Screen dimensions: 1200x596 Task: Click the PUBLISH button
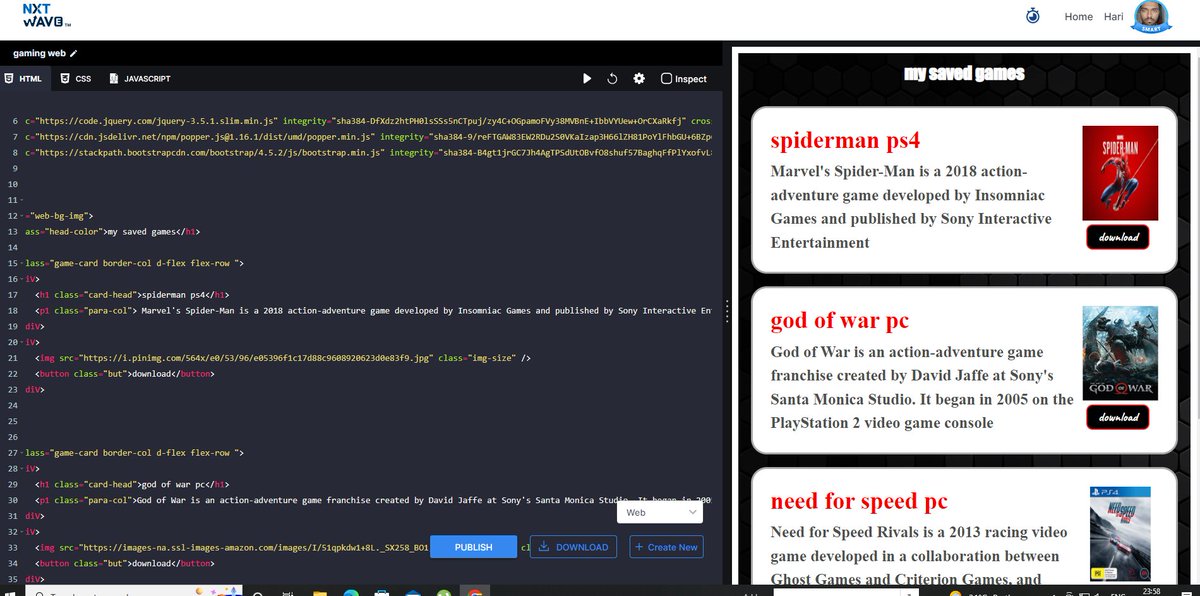point(473,547)
